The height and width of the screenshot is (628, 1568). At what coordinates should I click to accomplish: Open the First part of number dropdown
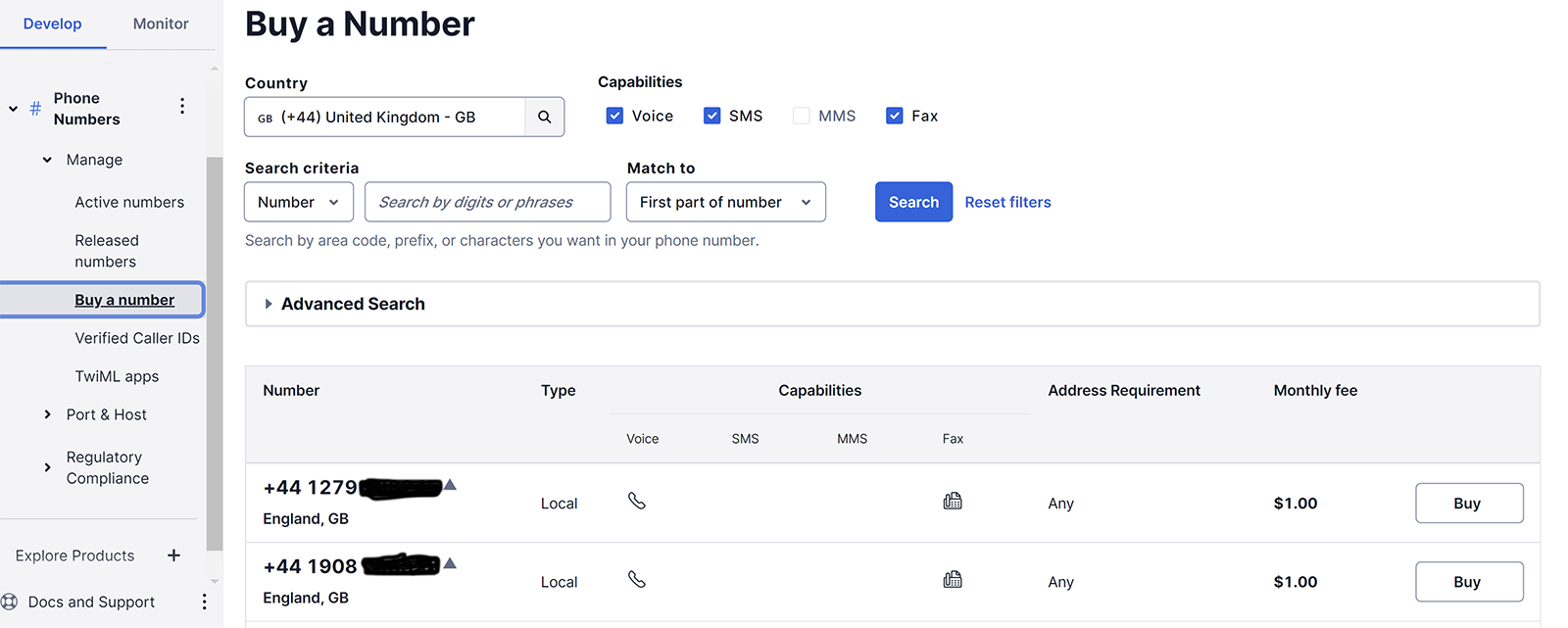pyautogui.click(x=725, y=202)
